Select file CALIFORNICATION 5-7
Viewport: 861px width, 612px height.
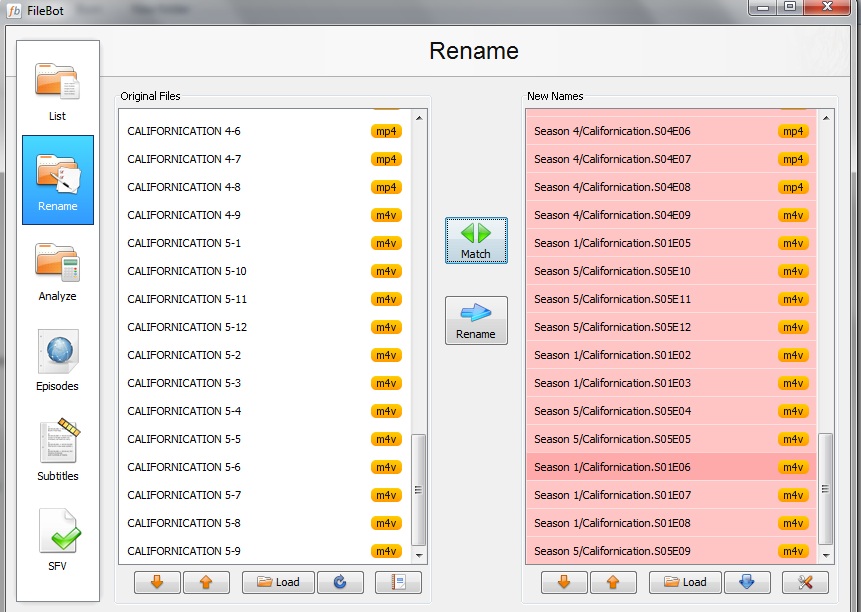(265, 495)
